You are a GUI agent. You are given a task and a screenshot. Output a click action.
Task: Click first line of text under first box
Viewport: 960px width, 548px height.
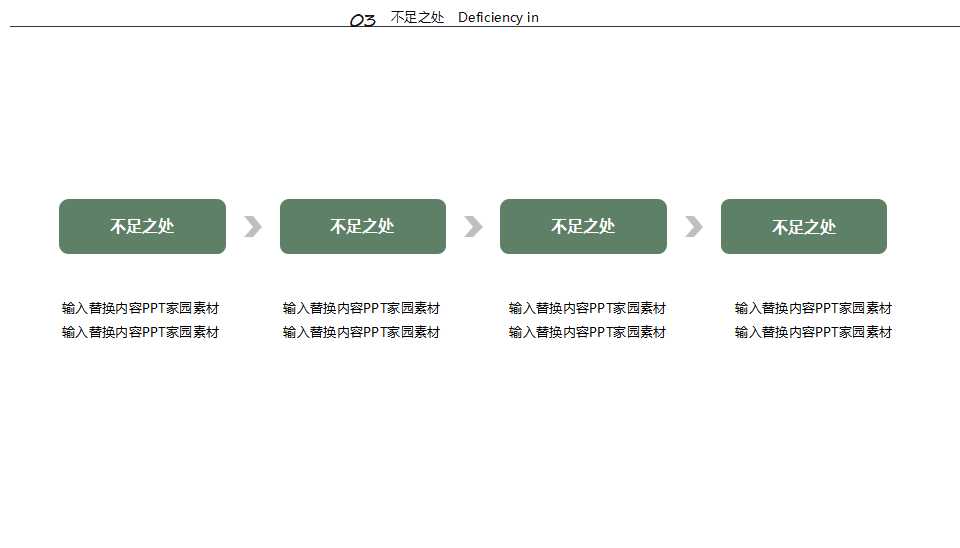click(x=140, y=308)
